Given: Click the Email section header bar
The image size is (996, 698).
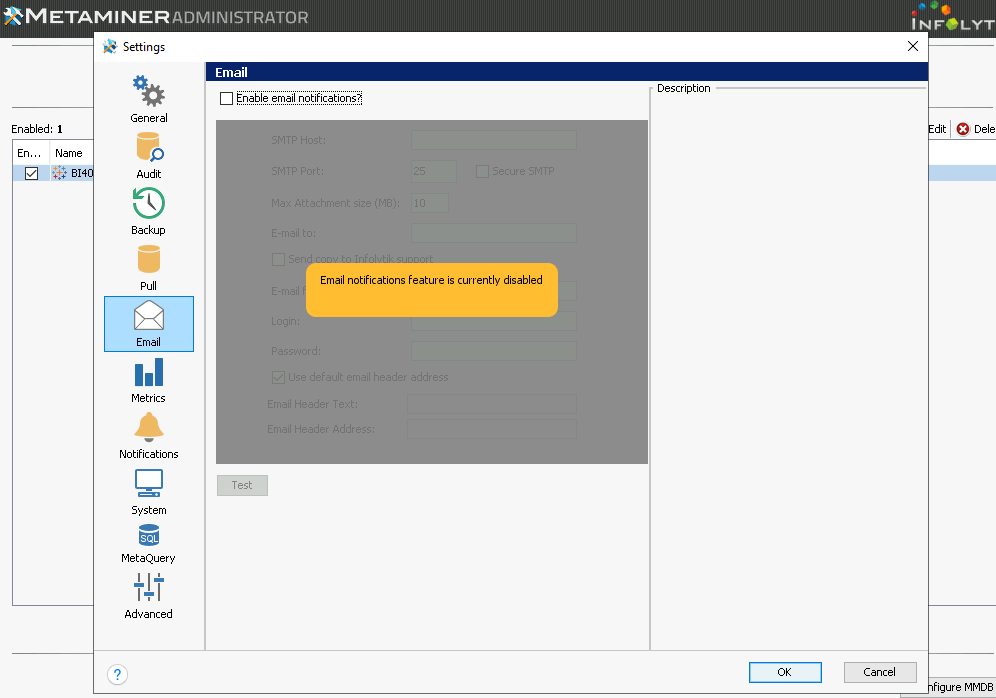Looking at the screenshot, I should [x=567, y=72].
